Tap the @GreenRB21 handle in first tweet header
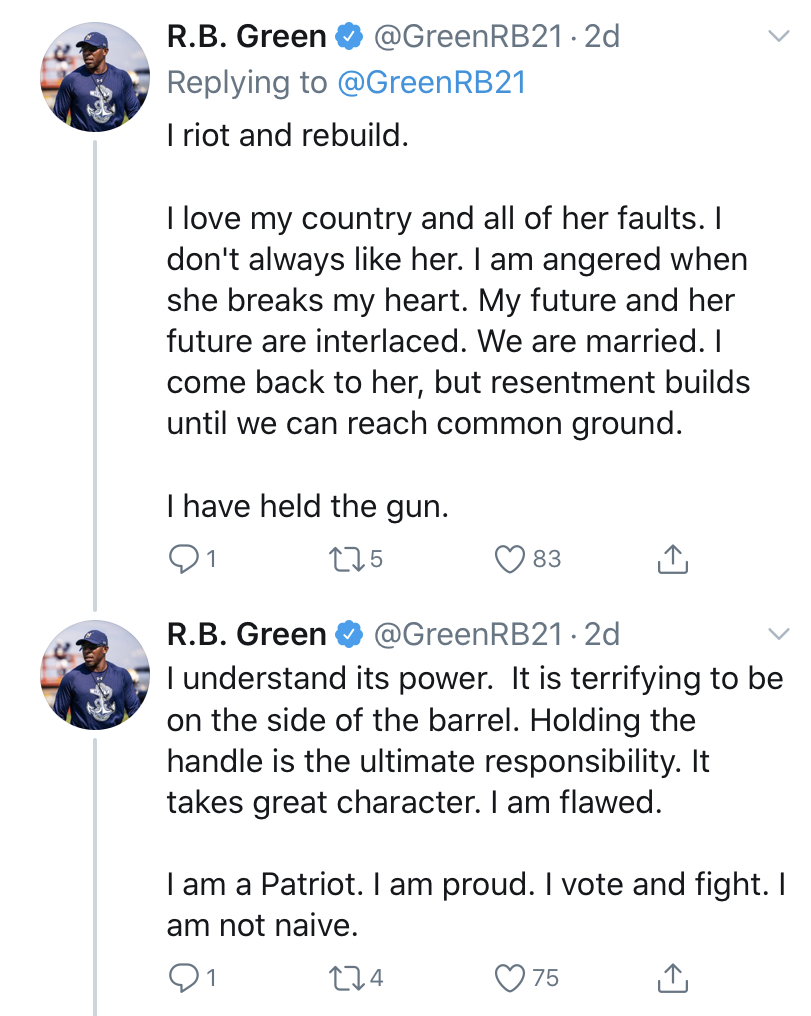This screenshot has width=811, height=1016. [x=467, y=37]
